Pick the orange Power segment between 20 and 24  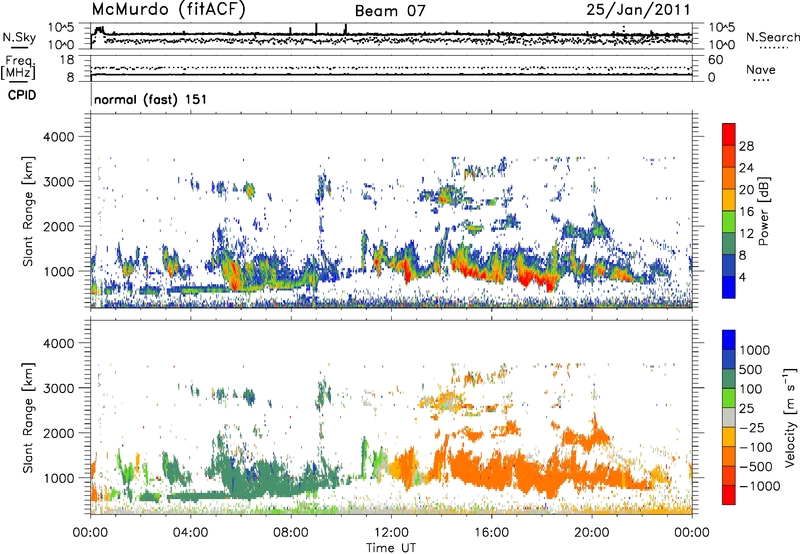click(x=729, y=178)
